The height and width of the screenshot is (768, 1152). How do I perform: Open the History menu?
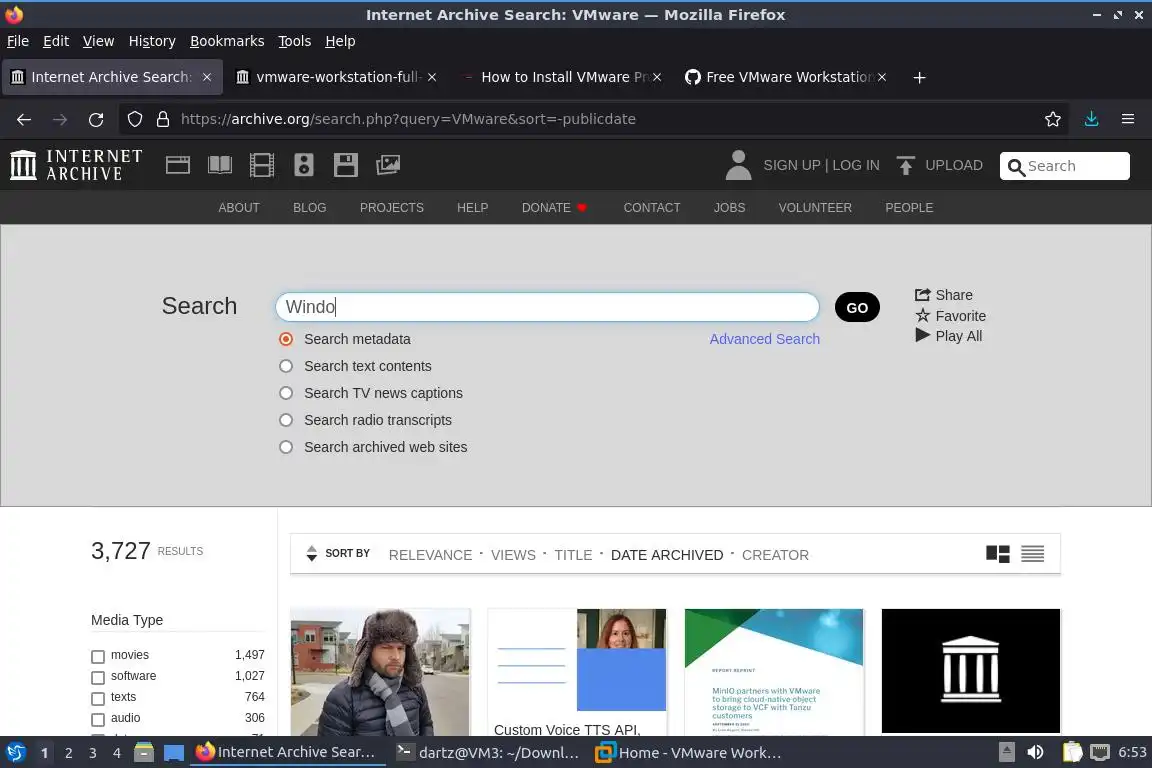pyautogui.click(x=152, y=41)
